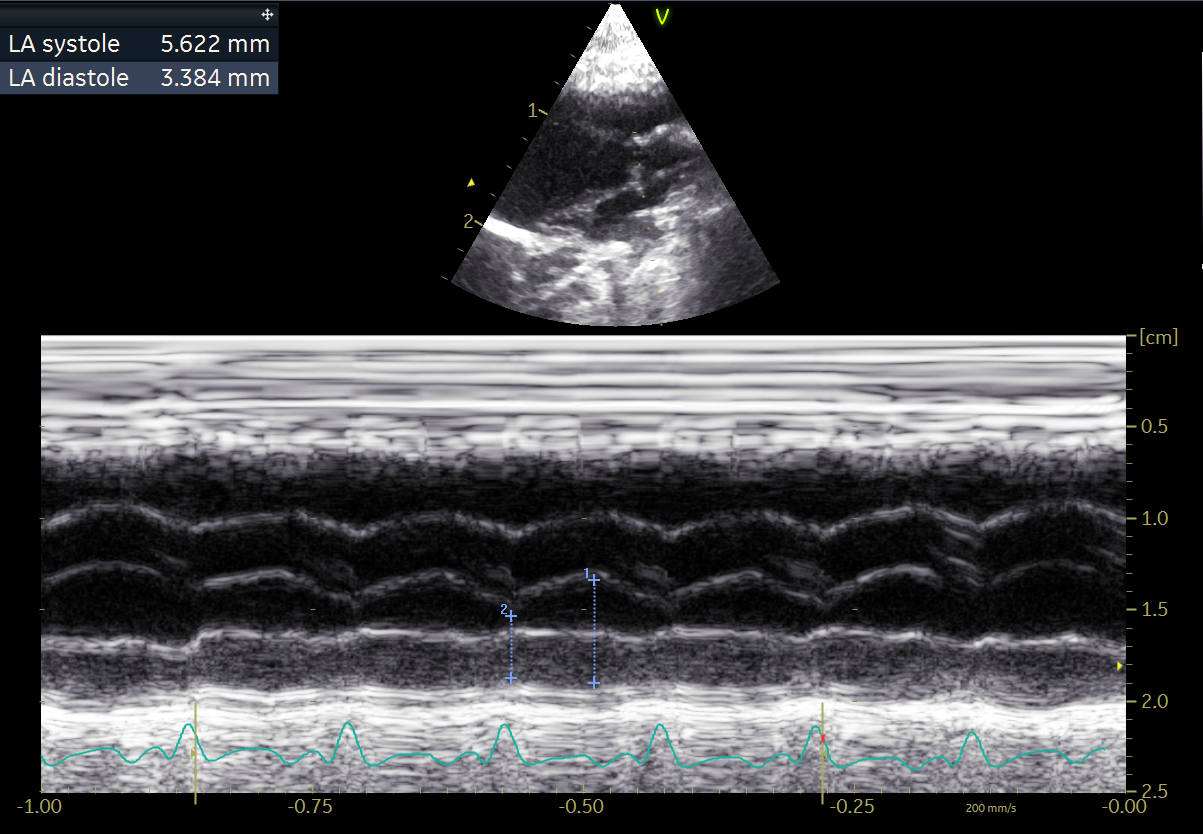Viewport: 1203px width, 834px height.
Task: Click the move handle icon on measurement panel
Action: point(267,15)
